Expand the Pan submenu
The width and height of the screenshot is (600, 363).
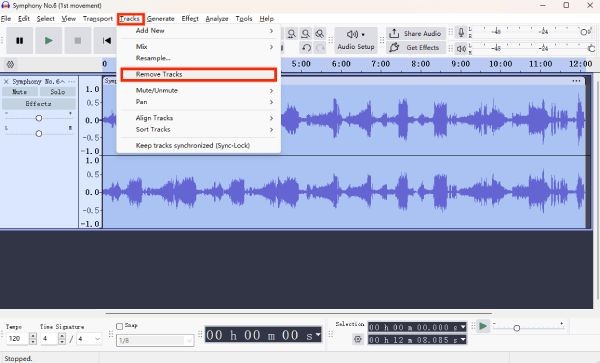pyautogui.click(x=199, y=102)
